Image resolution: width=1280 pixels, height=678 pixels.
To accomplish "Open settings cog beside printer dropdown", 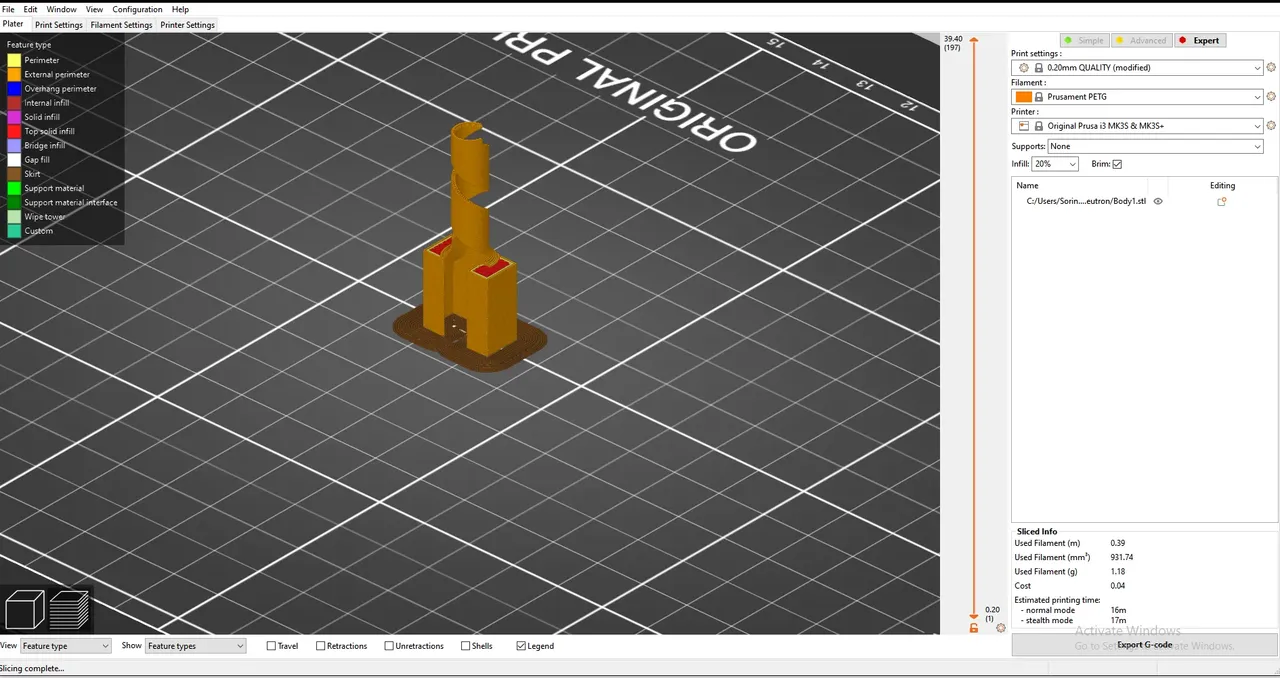I will (x=1271, y=126).
